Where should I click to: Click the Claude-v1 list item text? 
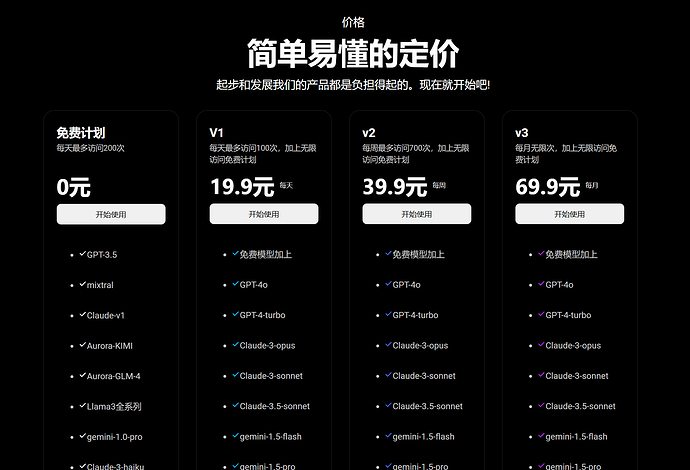(x=106, y=316)
